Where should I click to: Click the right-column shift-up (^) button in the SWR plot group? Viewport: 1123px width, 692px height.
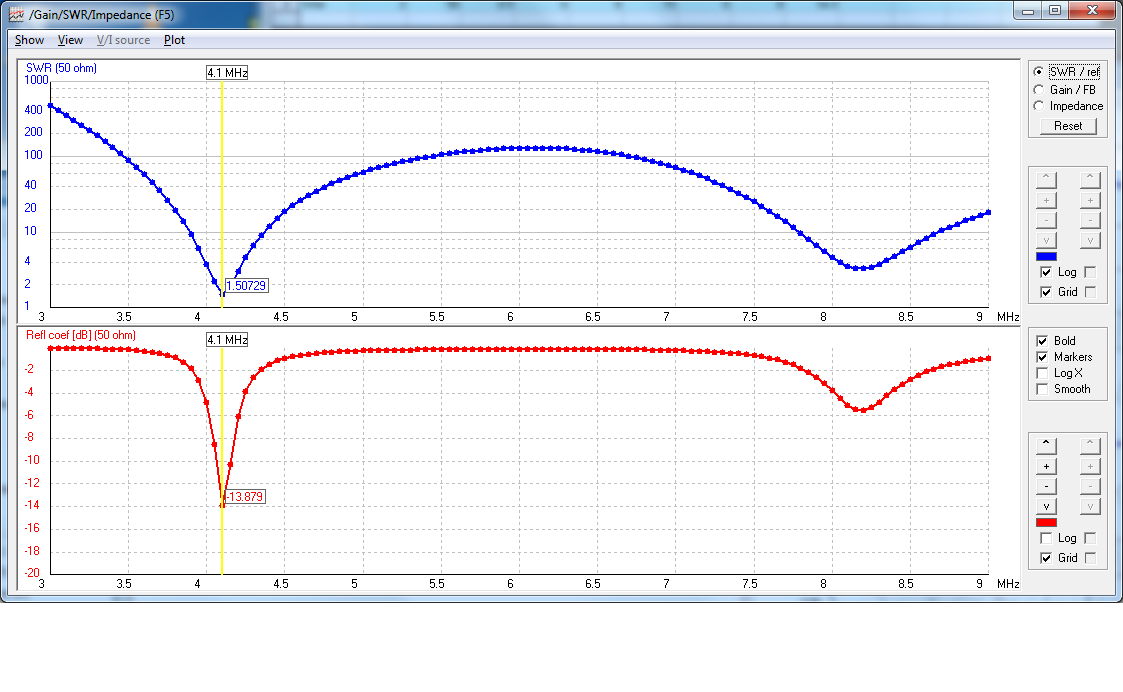point(1090,179)
